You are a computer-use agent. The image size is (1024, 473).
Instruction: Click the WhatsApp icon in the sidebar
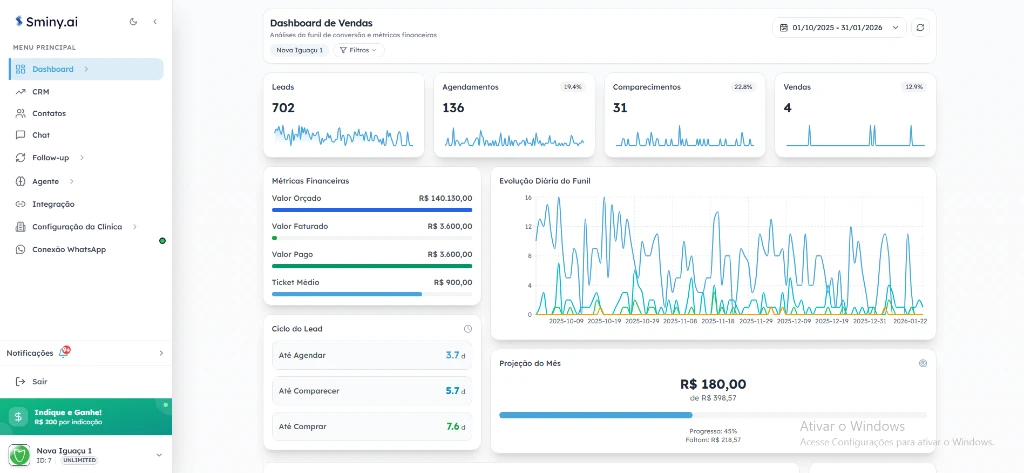pos(21,249)
